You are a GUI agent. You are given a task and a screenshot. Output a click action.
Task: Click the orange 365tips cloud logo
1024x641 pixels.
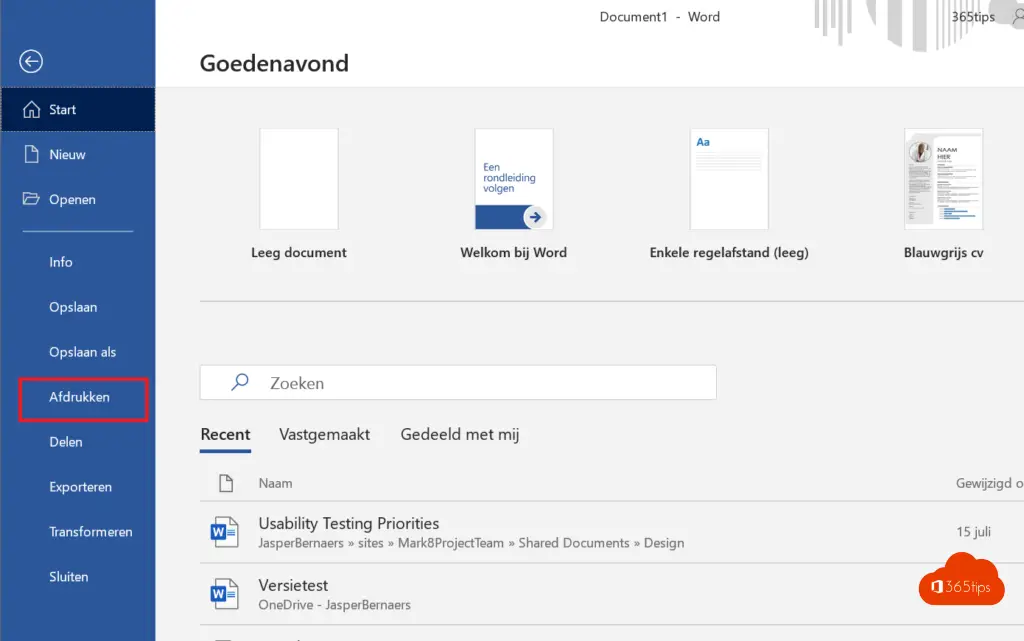tap(960, 579)
